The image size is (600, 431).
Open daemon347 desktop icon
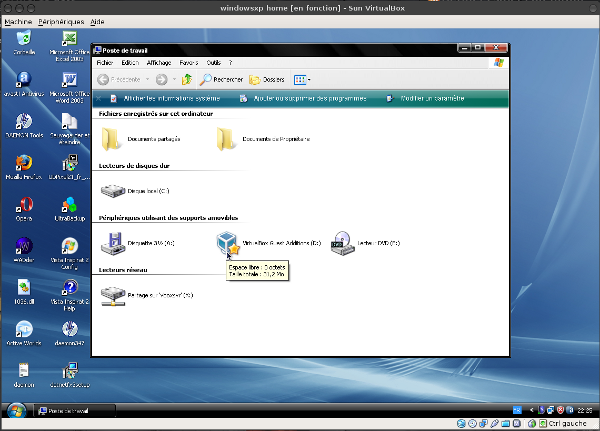[x=70, y=333]
